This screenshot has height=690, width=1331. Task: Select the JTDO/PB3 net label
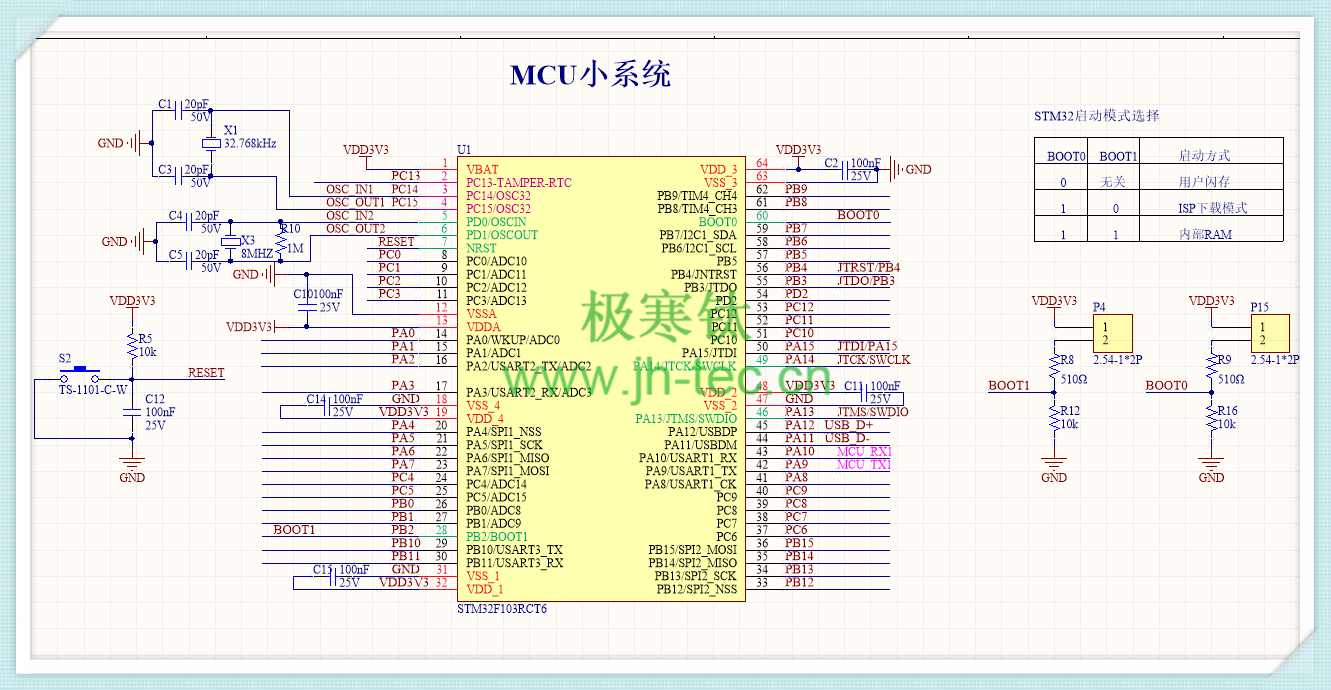865,280
